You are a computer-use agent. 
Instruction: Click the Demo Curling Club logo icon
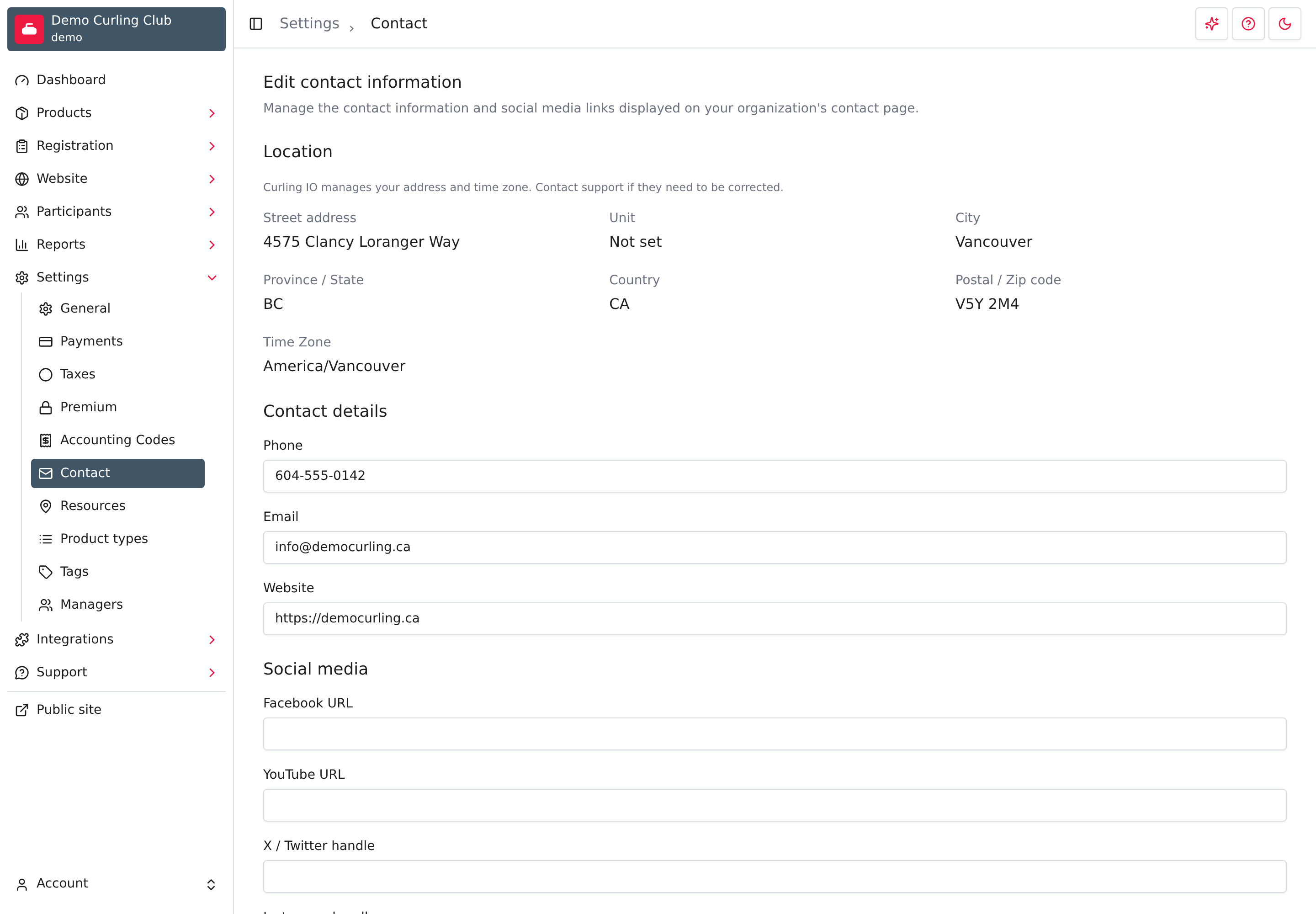pos(29,29)
